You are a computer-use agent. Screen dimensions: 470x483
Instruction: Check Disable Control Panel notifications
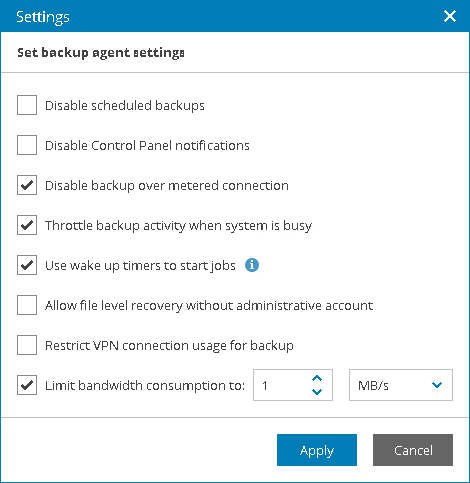[x=27, y=145]
